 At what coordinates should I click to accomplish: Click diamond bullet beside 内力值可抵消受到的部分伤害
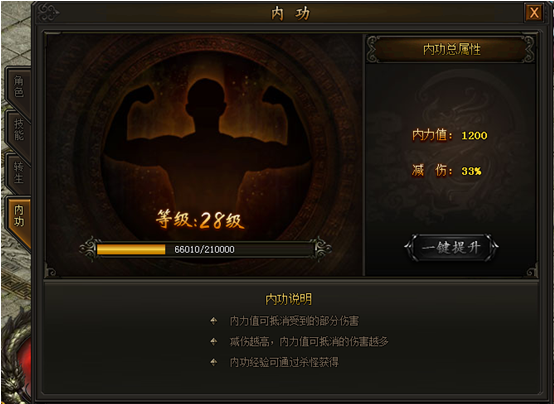[213, 321]
